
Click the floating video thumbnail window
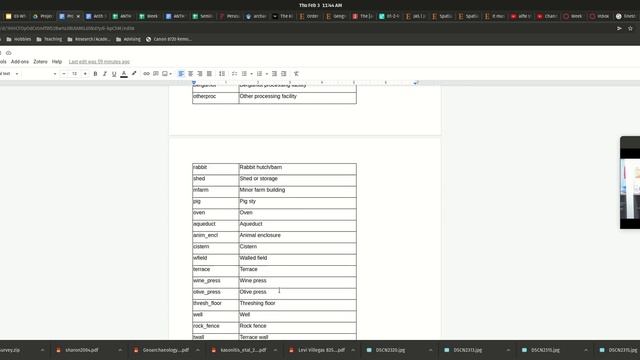click(x=630, y=183)
